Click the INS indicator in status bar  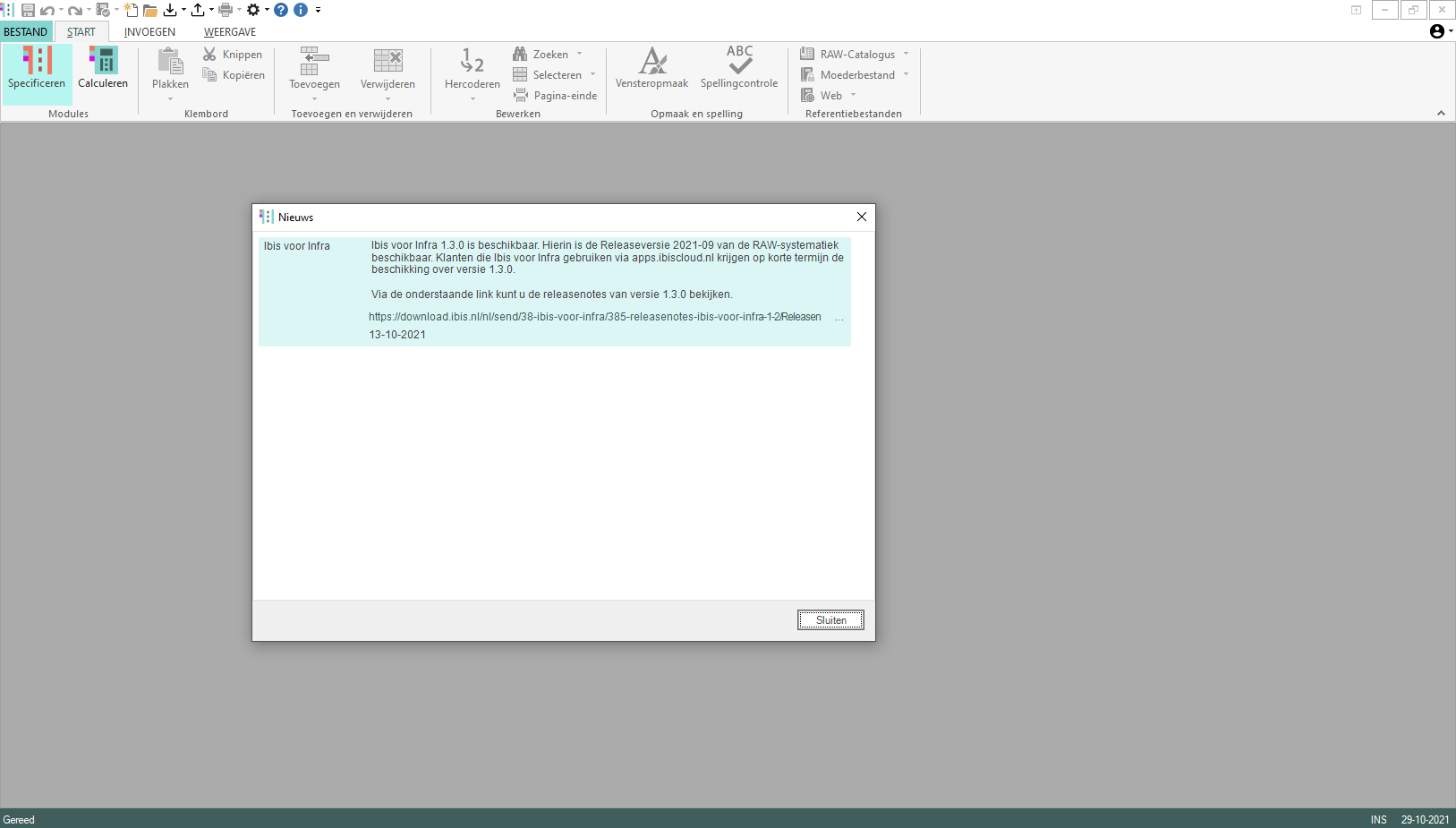click(1378, 820)
